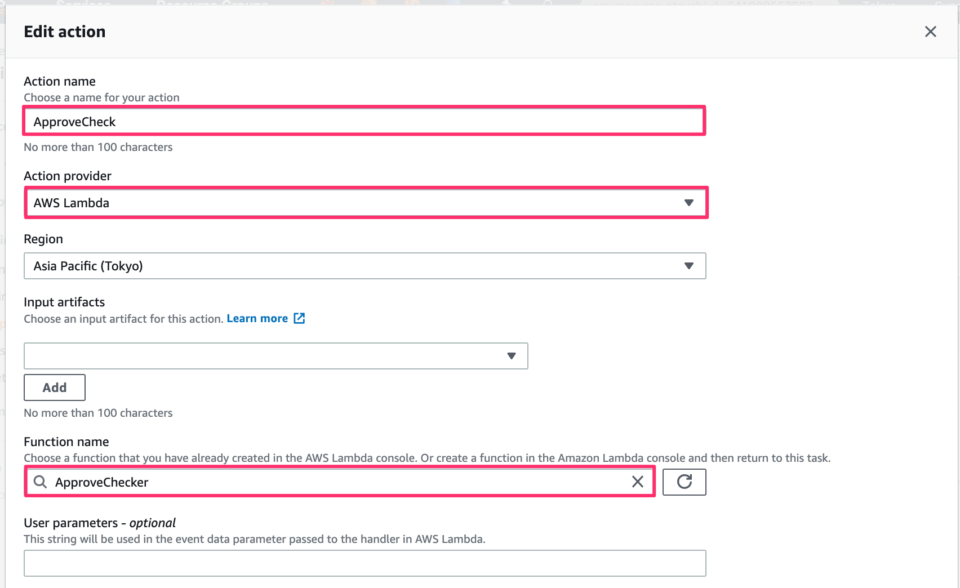Open the Input artifacts dropdown
Screen dimensions: 960x588
pos(276,356)
